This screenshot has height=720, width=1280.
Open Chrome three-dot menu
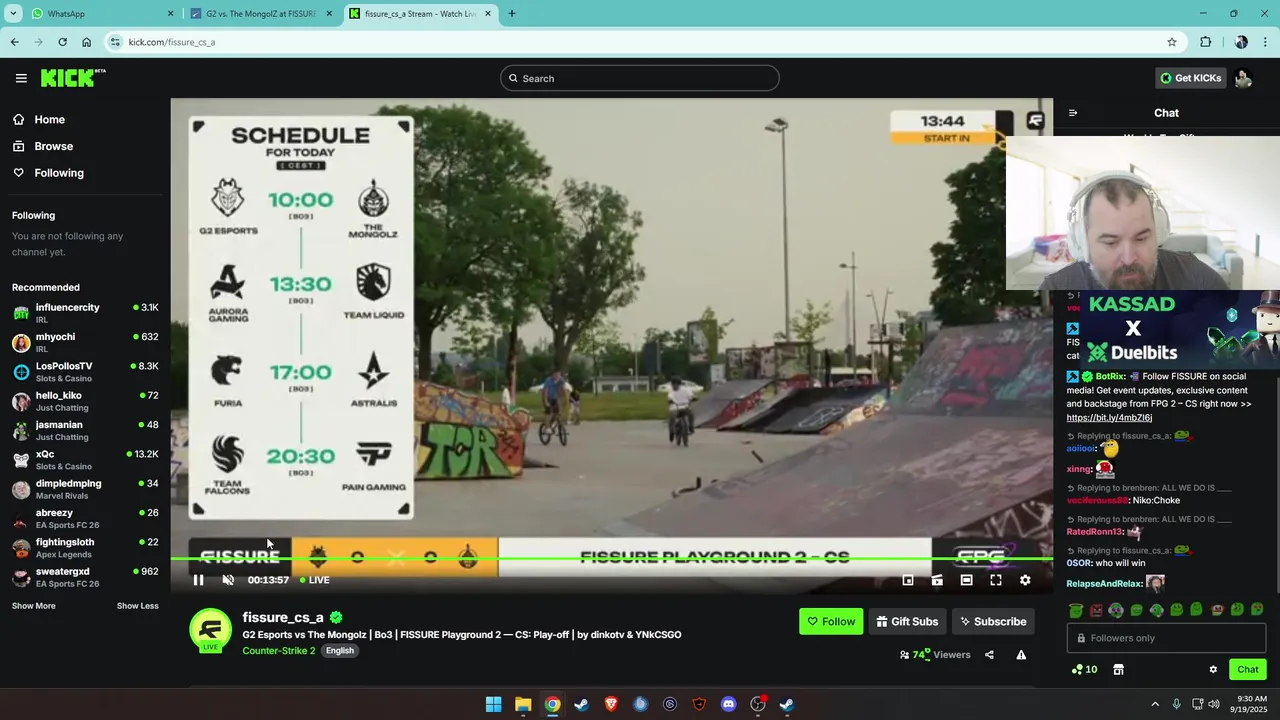click(1266, 42)
